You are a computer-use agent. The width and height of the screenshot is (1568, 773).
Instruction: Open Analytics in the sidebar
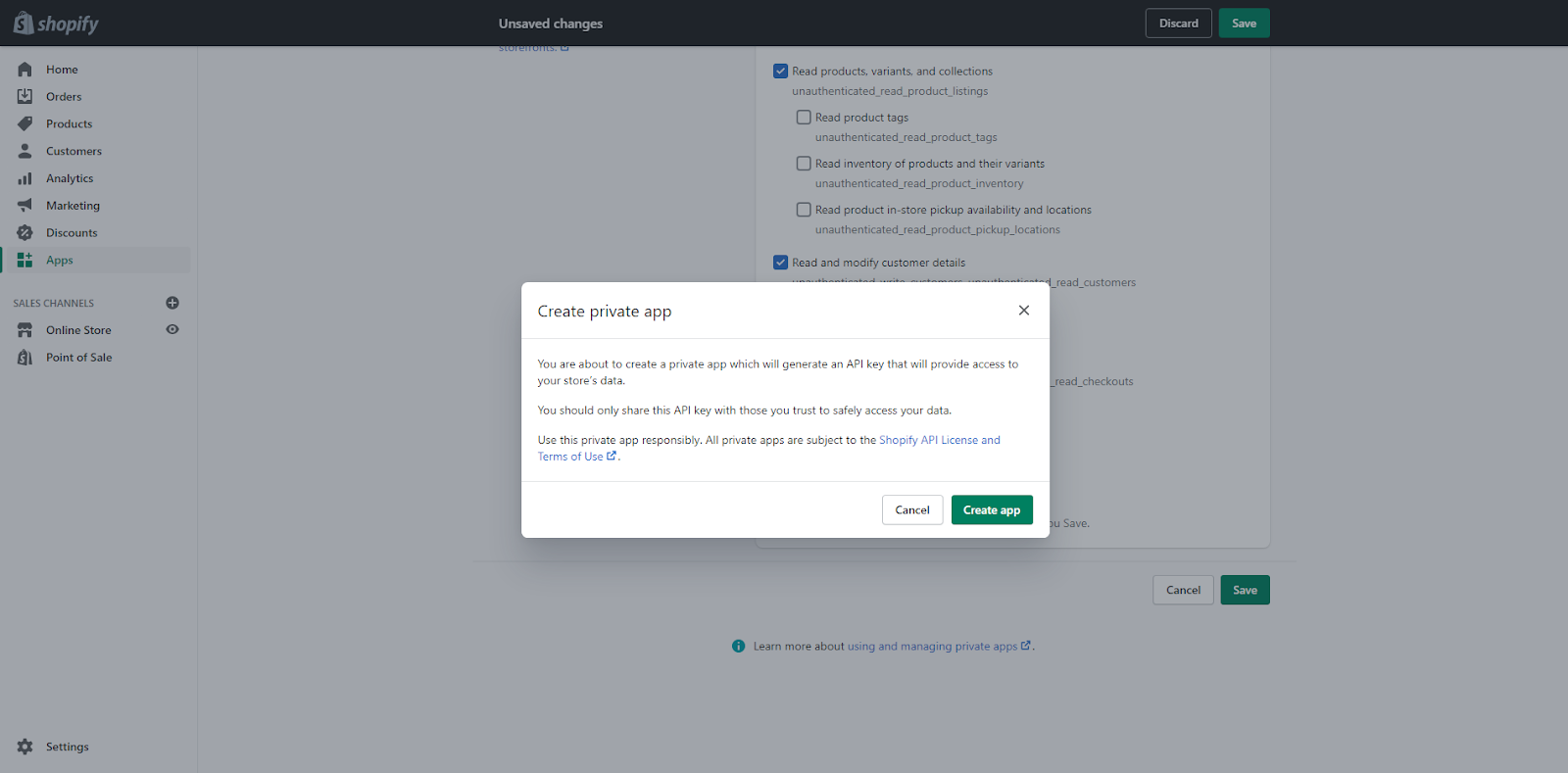(x=70, y=178)
